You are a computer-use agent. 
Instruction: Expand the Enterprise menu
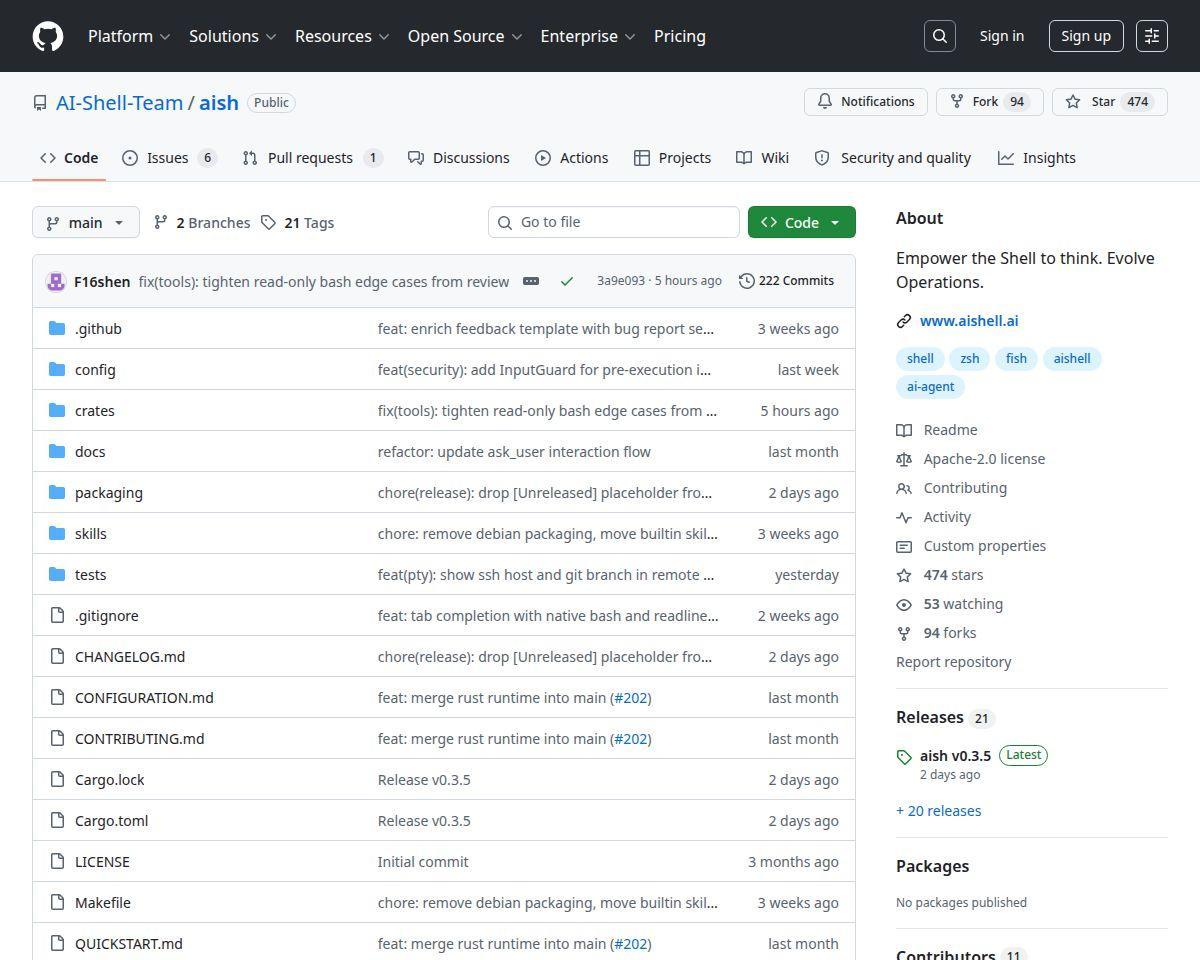(588, 36)
